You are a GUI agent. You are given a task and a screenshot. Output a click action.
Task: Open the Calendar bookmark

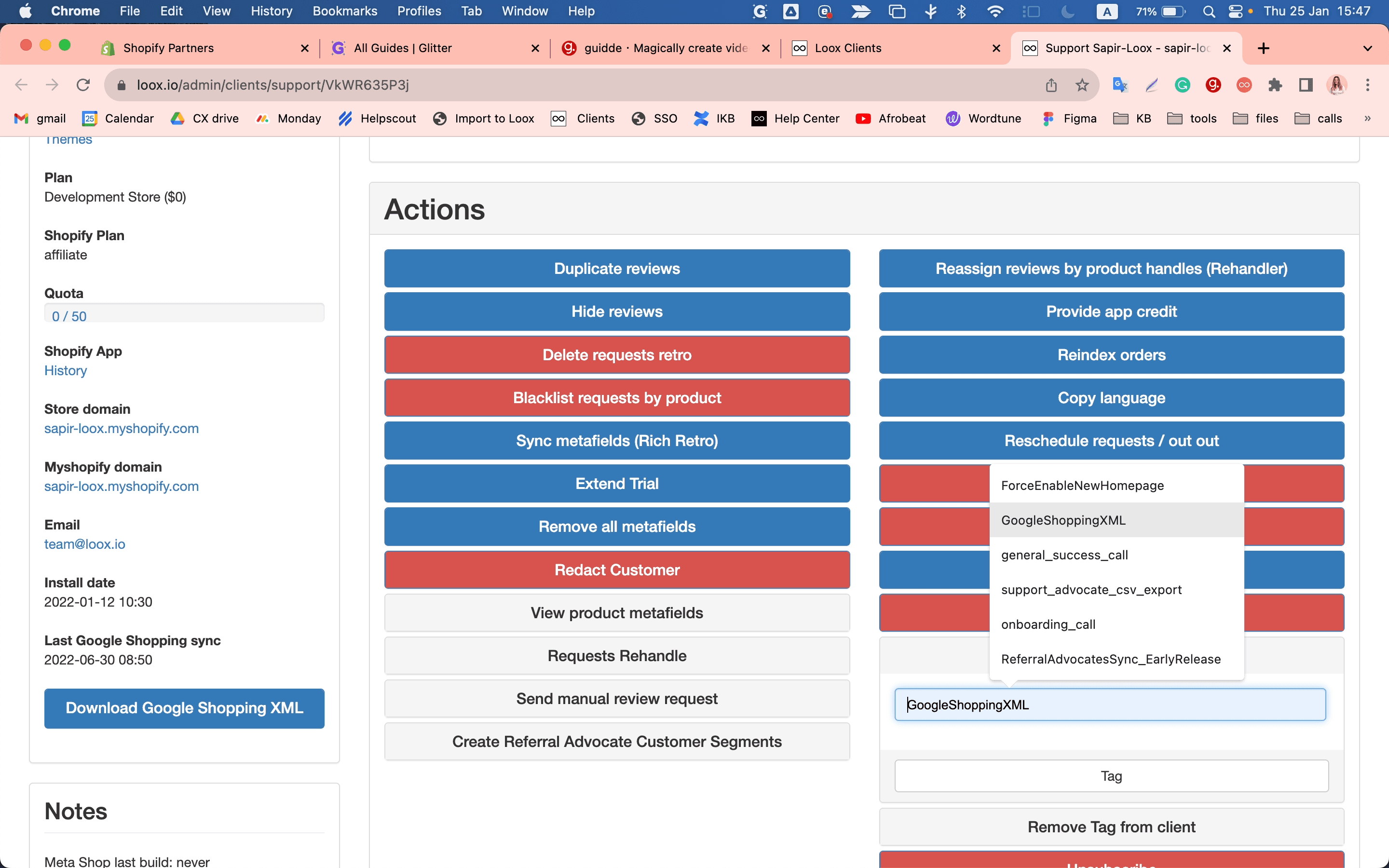(118, 118)
